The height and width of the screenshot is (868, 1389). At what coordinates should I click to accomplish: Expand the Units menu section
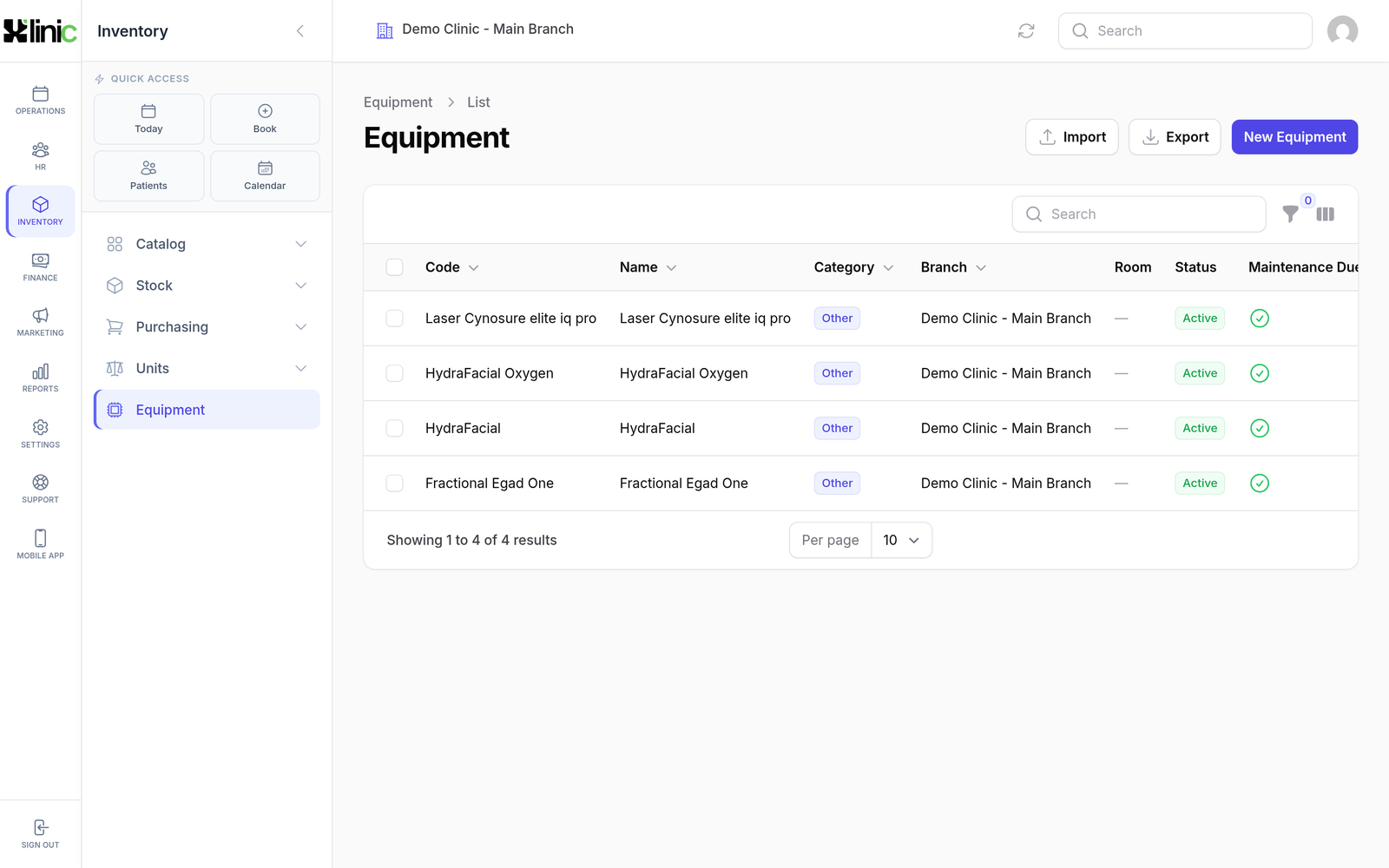[x=207, y=368]
